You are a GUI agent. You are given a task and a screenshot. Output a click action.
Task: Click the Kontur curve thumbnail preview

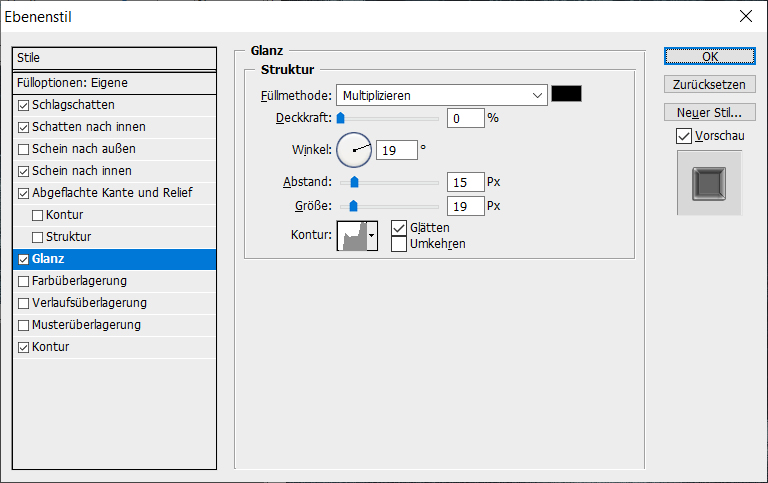point(352,235)
